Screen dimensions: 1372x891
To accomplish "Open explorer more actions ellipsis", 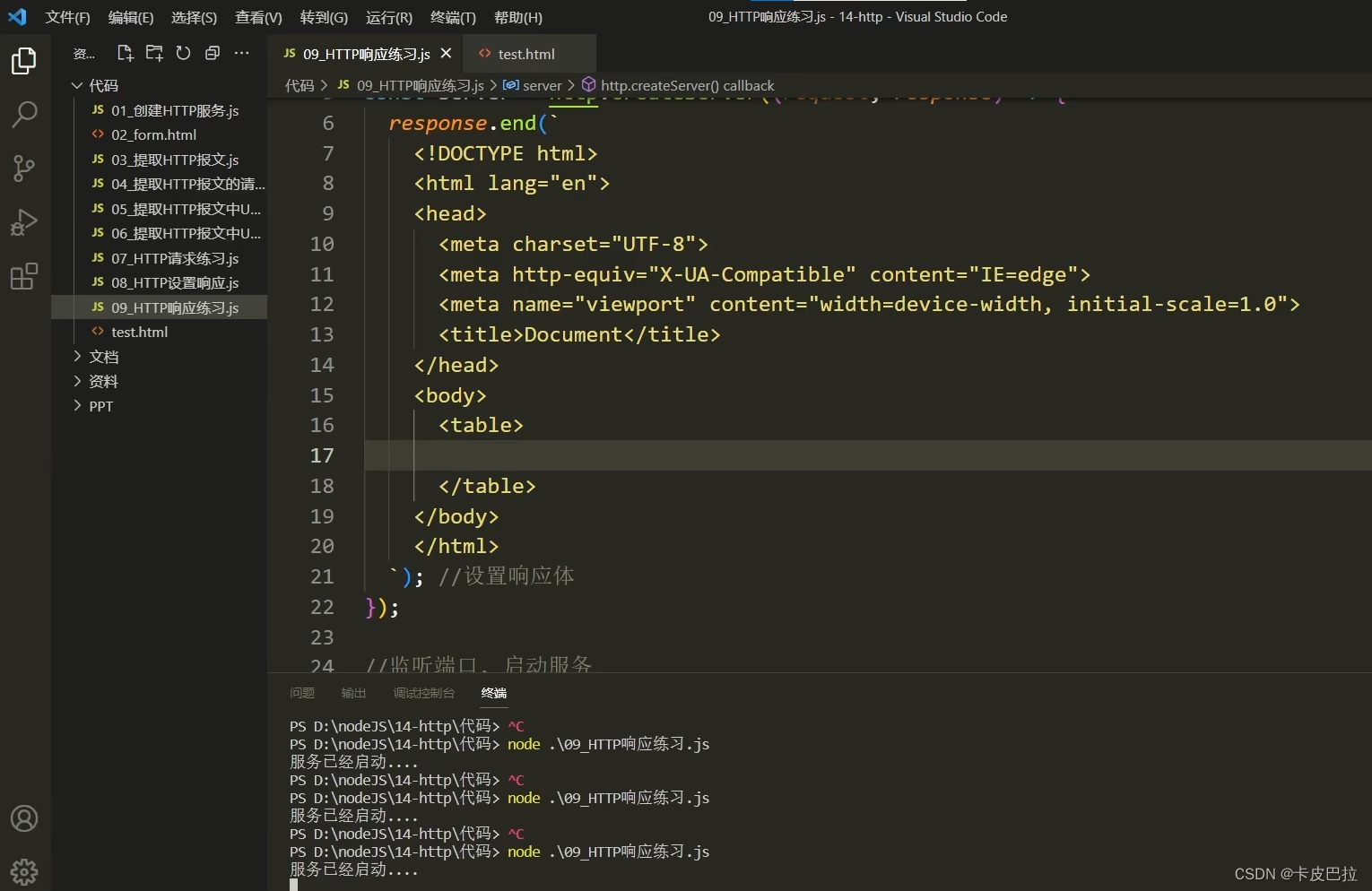I will point(241,54).
